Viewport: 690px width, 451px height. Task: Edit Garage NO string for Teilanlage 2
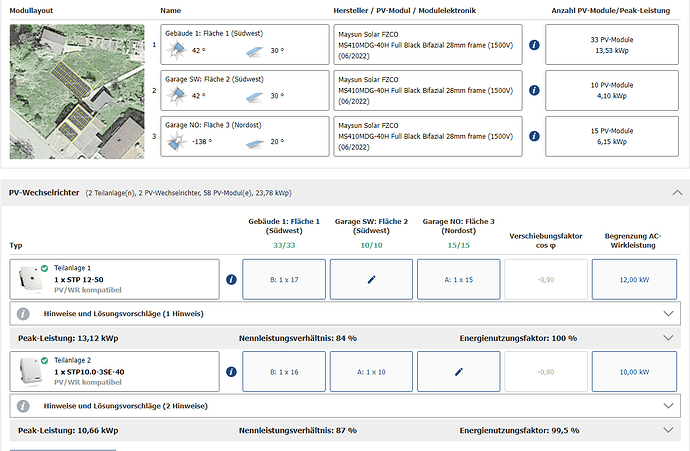[x=459, y=372]
